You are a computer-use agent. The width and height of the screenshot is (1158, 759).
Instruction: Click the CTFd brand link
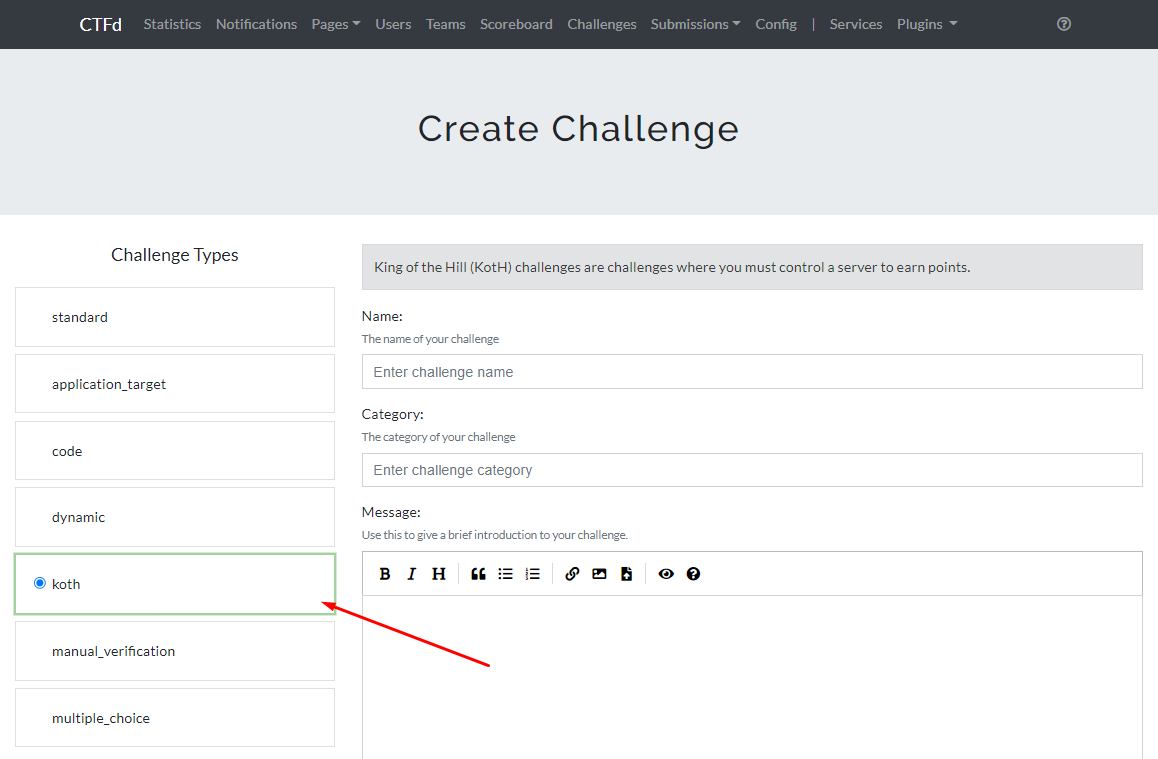(100, 24)
